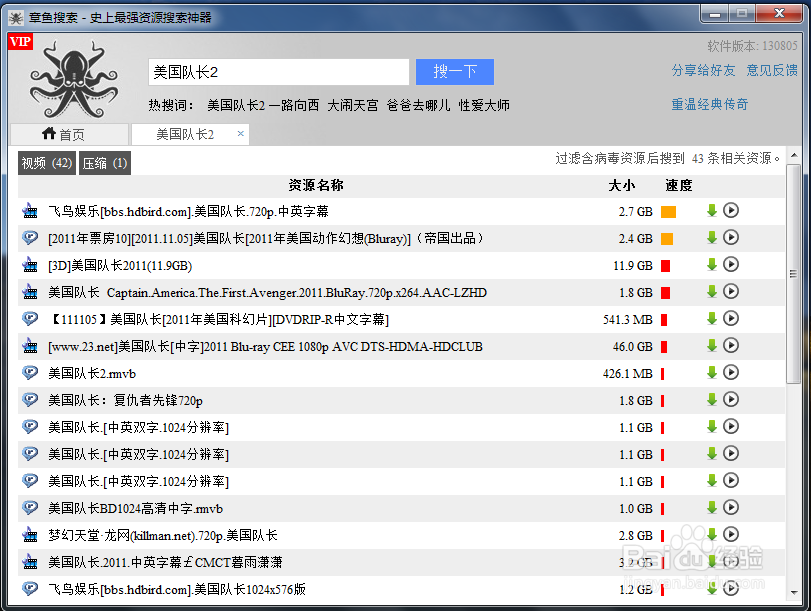Screen dimensions: 811x611
Task: Select the 426.1 MB size cell
Action: 627,374
